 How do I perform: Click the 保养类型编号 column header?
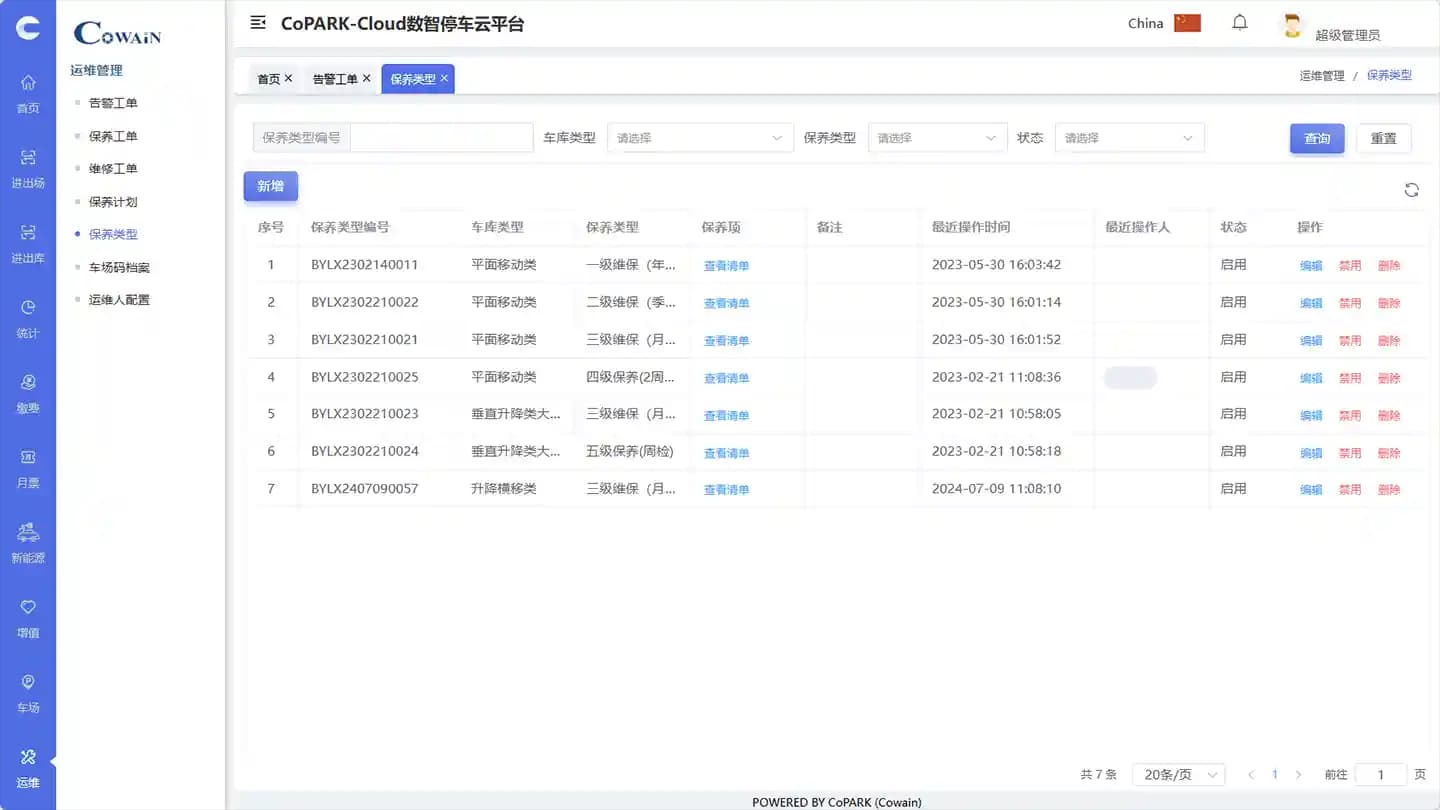[350, 227]
